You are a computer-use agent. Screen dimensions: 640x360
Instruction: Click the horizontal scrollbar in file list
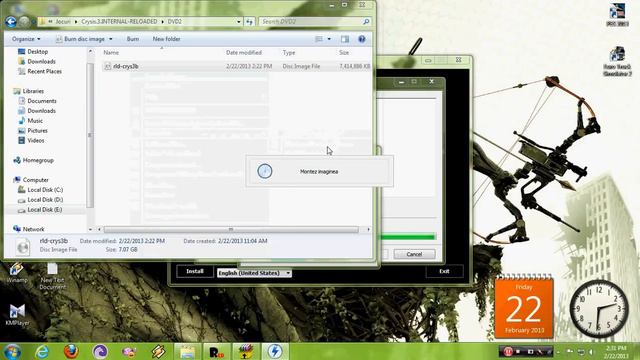click(x=231, y=229)
